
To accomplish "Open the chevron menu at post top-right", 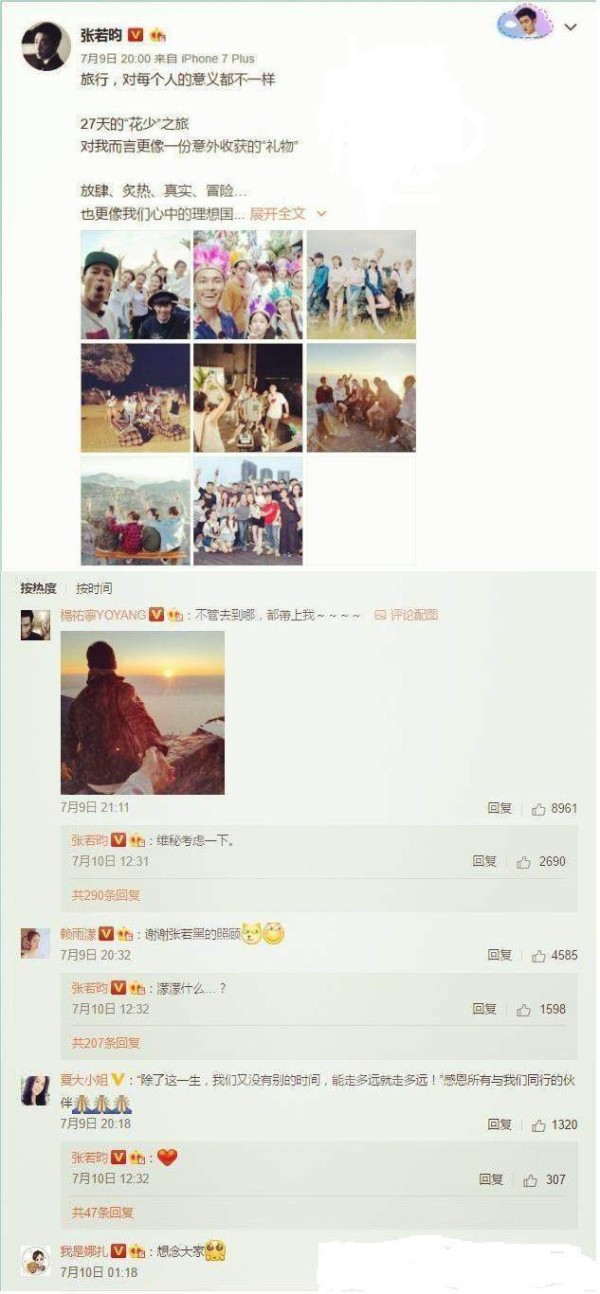I will [571, 27].
